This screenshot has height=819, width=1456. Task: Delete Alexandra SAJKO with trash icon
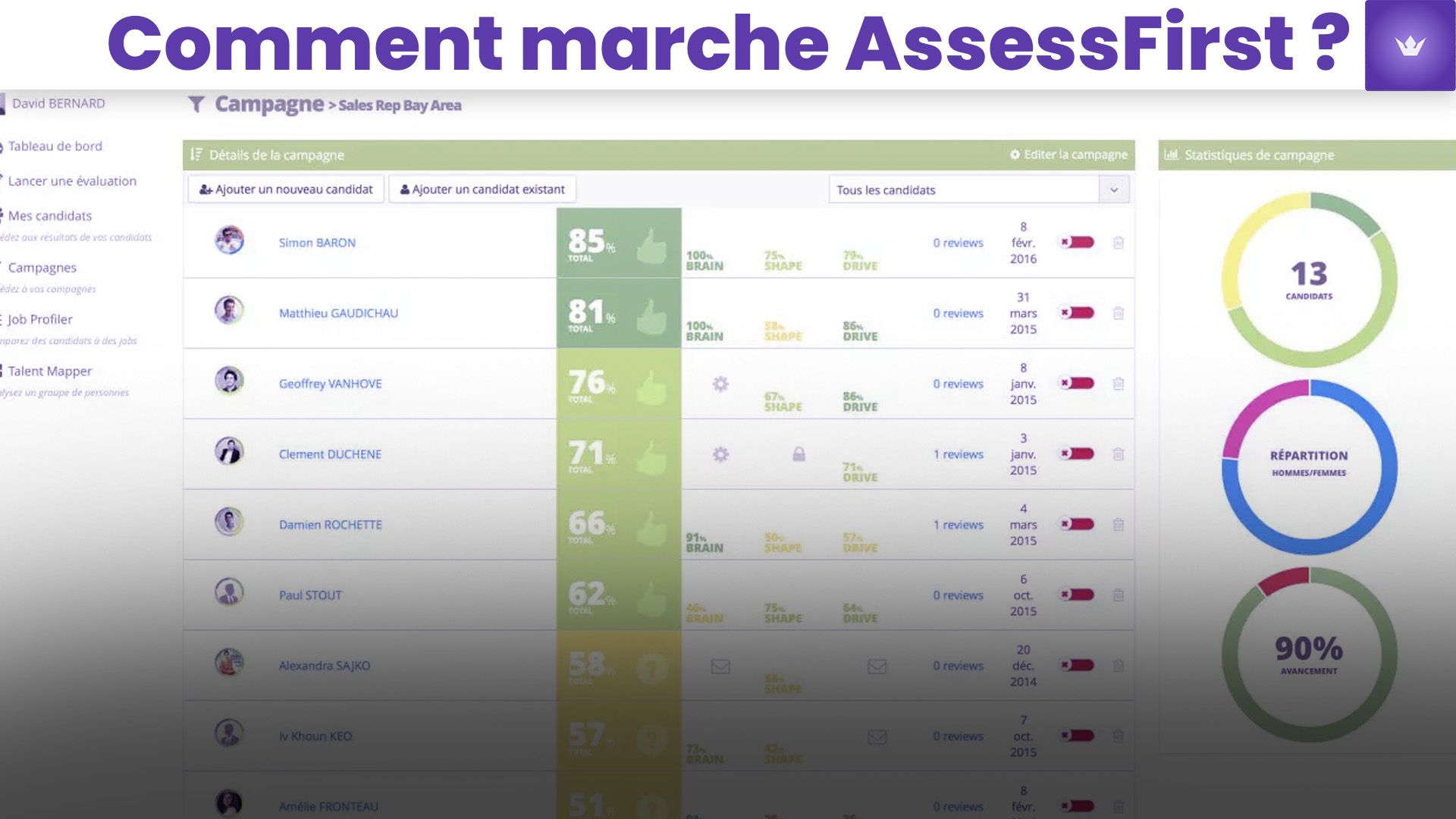click(1118, 666)
